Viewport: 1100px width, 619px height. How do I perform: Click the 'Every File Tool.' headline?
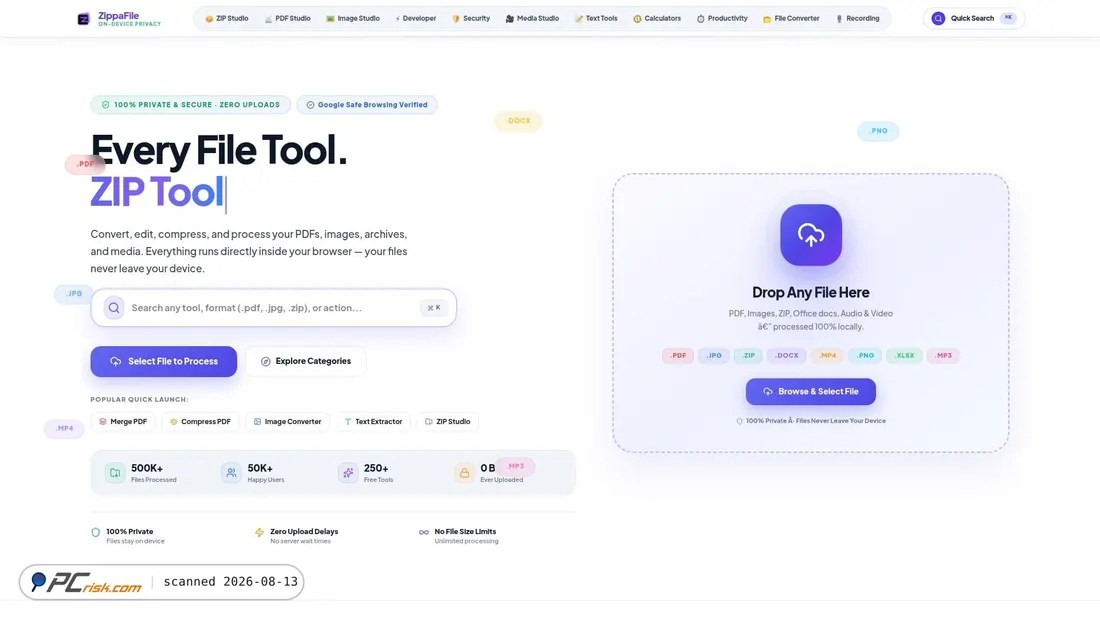point(219,150)
